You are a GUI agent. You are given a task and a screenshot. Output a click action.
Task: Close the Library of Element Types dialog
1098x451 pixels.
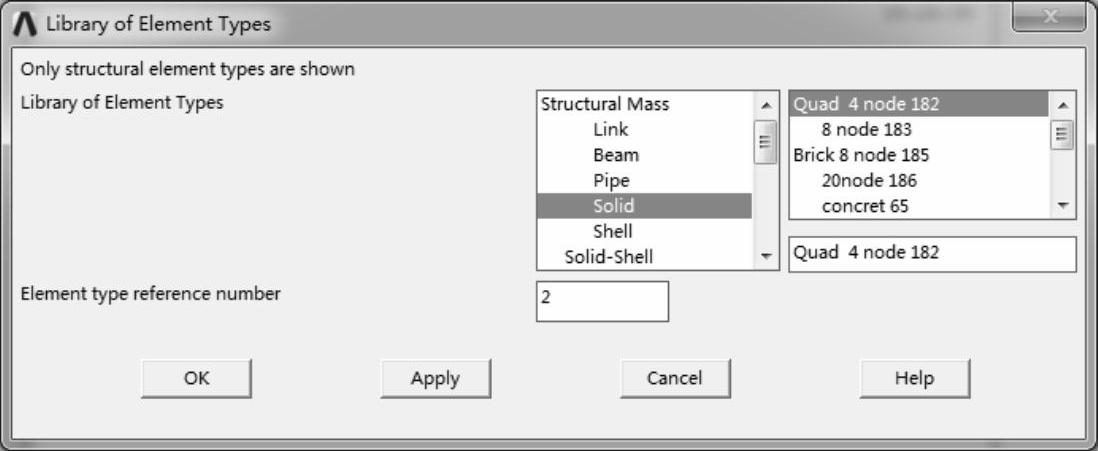pyautogui.click(x=1047, y=22)
